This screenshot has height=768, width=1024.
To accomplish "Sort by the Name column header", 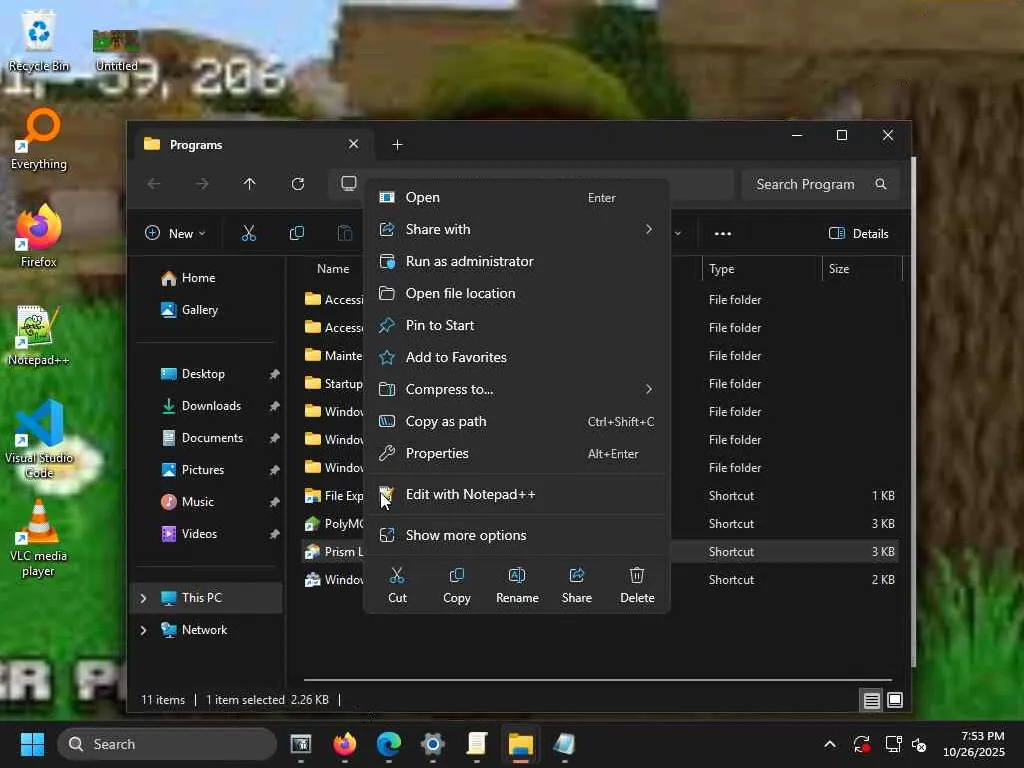I will 333,268.
